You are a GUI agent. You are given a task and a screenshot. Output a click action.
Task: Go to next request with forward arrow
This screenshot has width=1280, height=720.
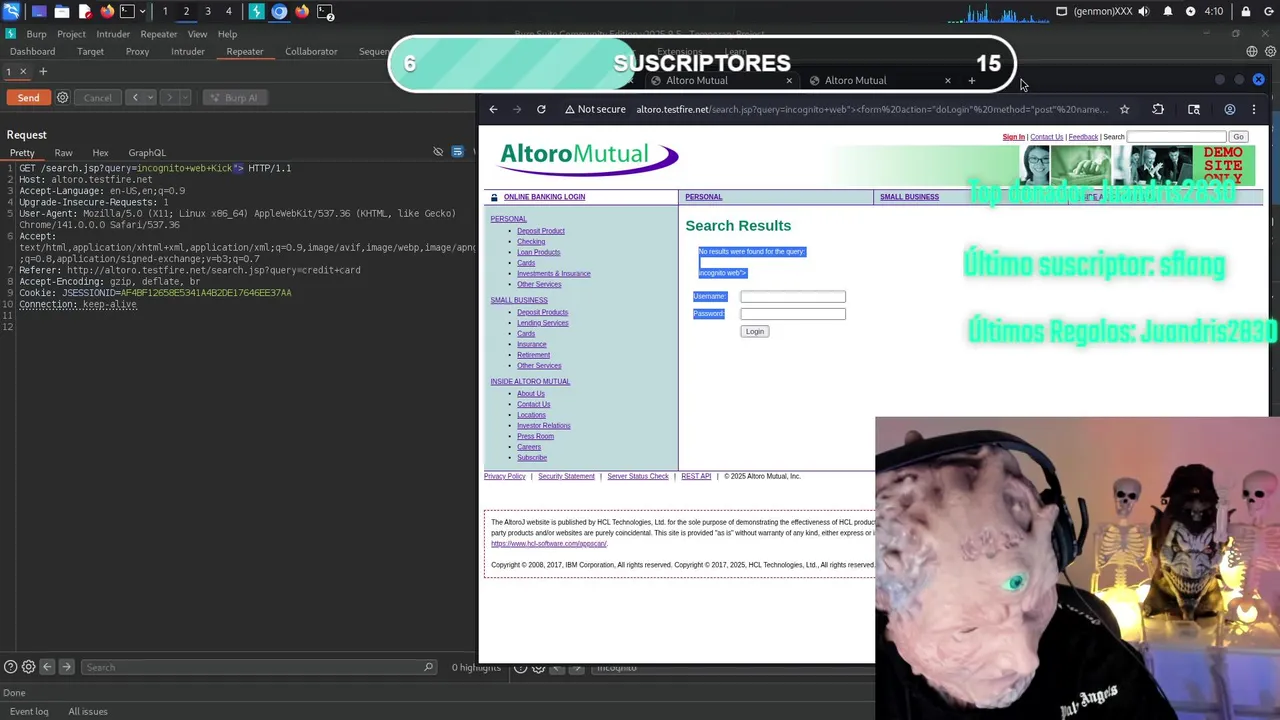(x=169, y=98)
